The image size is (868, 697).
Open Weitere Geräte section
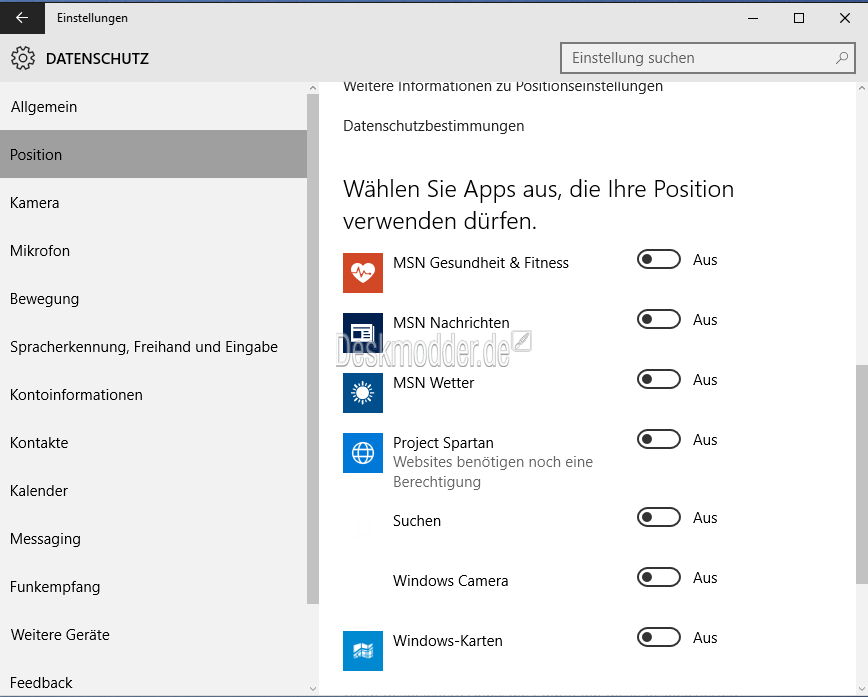click(153, 635)
